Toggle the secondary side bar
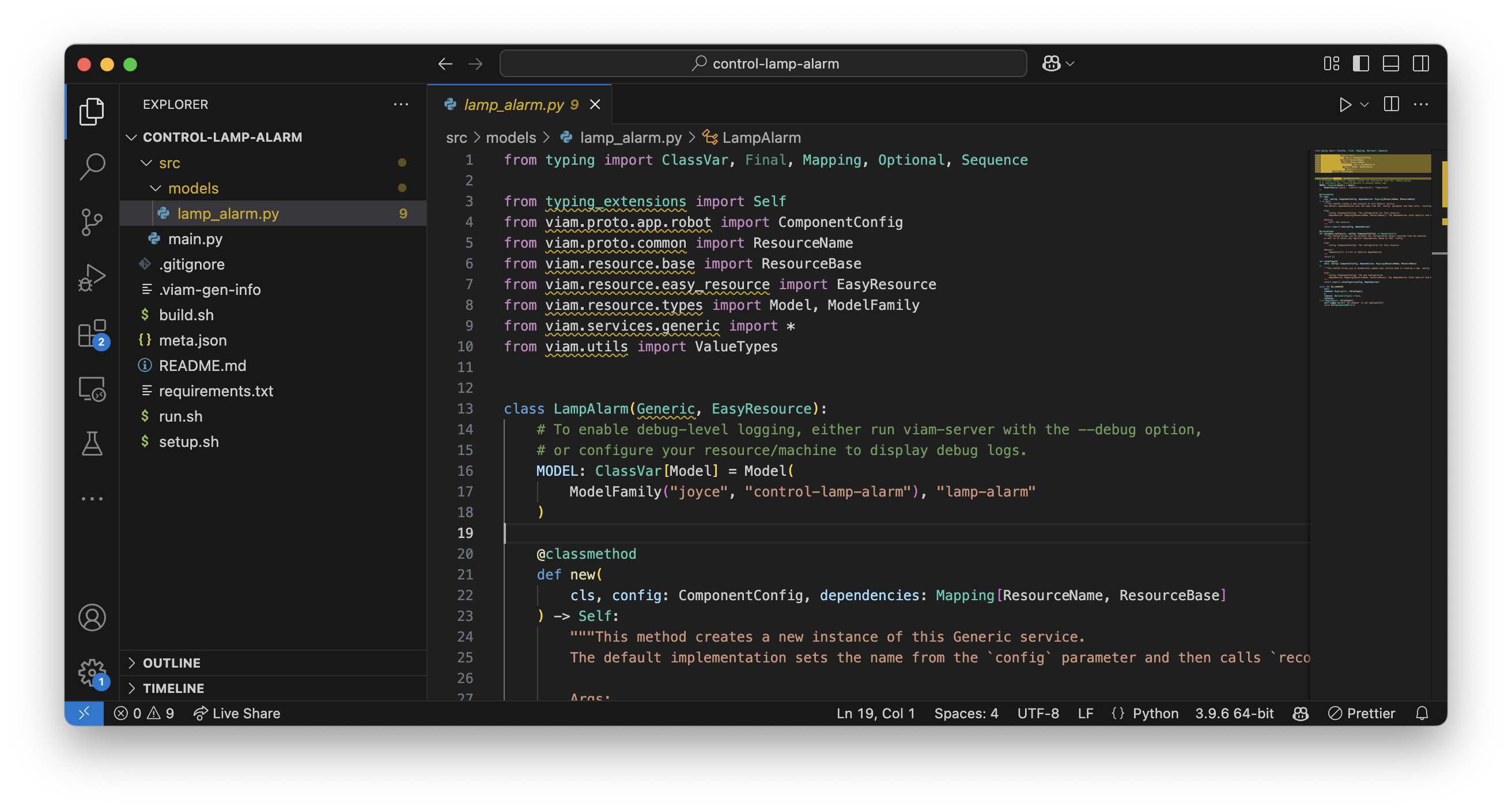The height and width of the screenshot is (811, 1512). [x=1421, y=63]
